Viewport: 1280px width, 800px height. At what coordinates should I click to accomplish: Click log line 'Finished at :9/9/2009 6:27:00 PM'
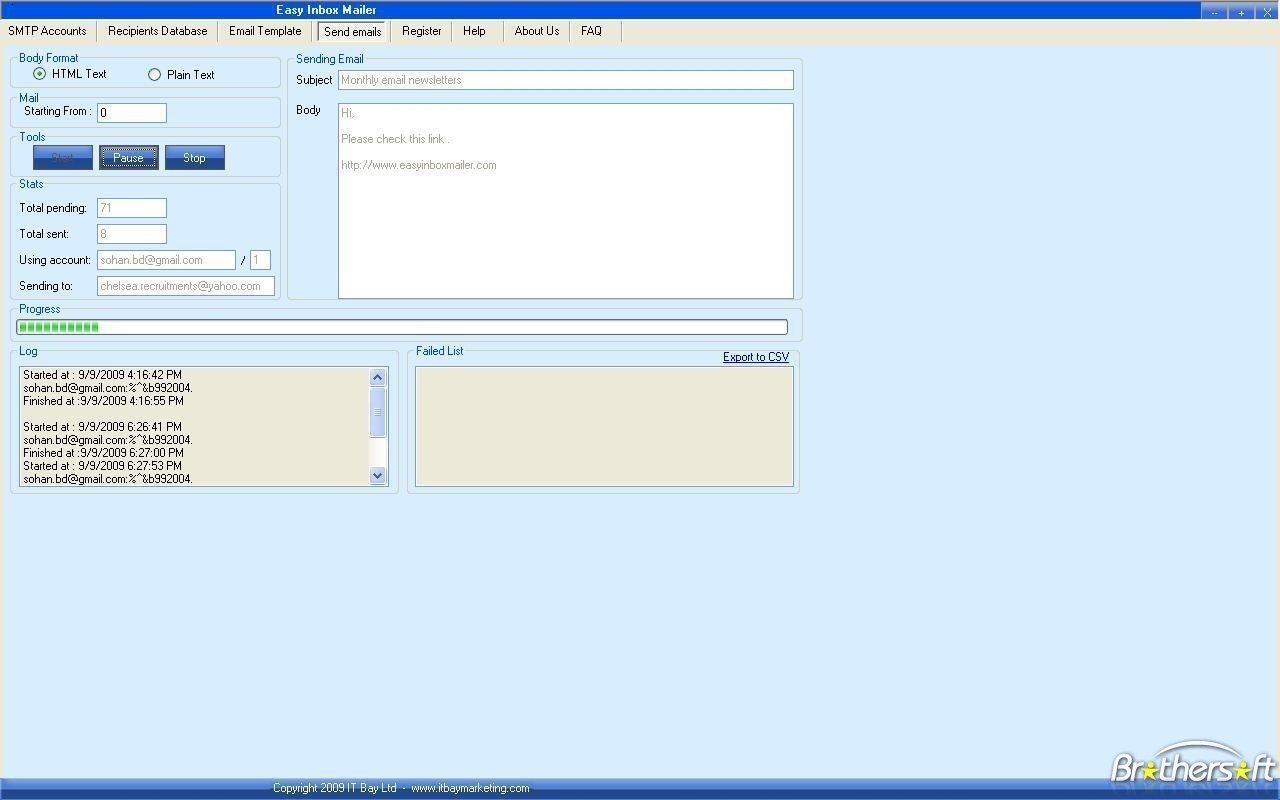point(104,453)
